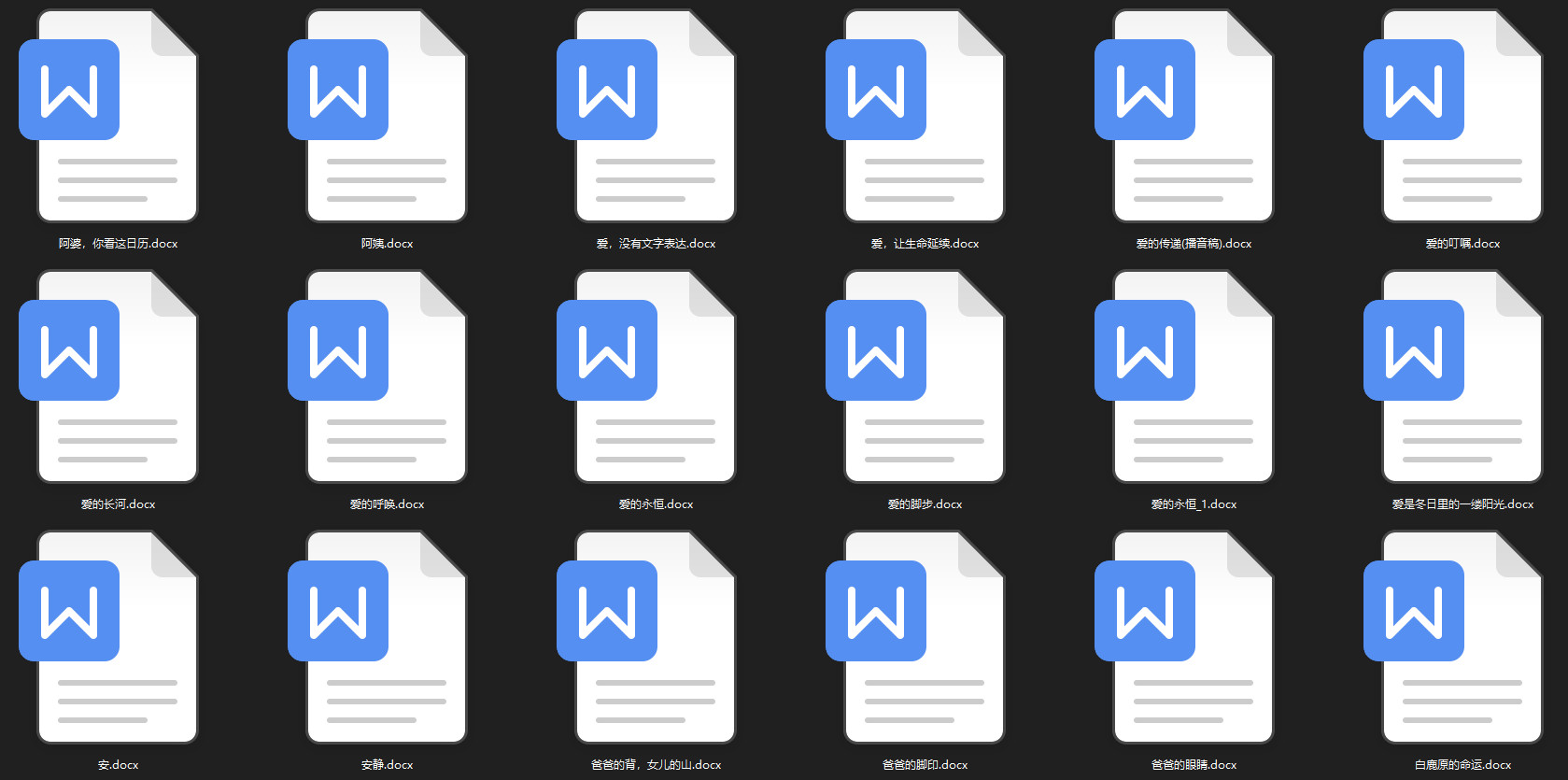Click the 安.docx file icon

tap(108, 637)
